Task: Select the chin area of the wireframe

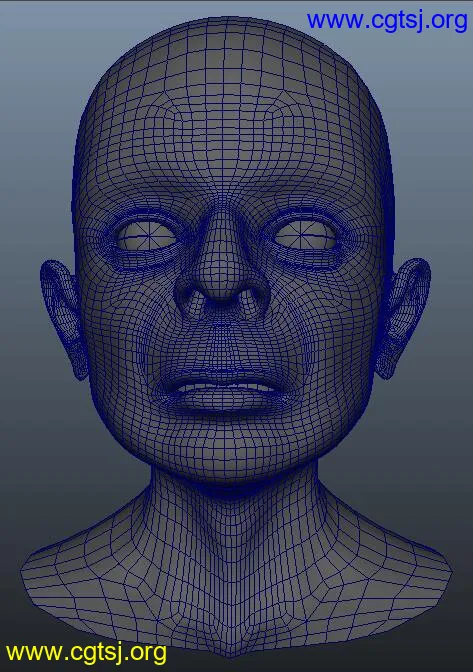Action: click(x=223, y=448)
